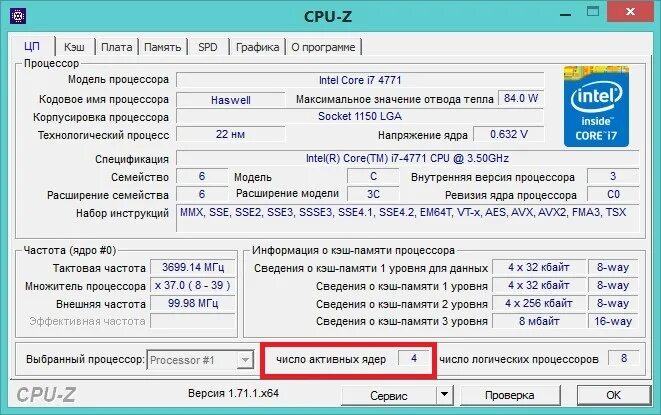
Task: Click the Сервис button
Action: pyautogui.click(x=389, y=395)
